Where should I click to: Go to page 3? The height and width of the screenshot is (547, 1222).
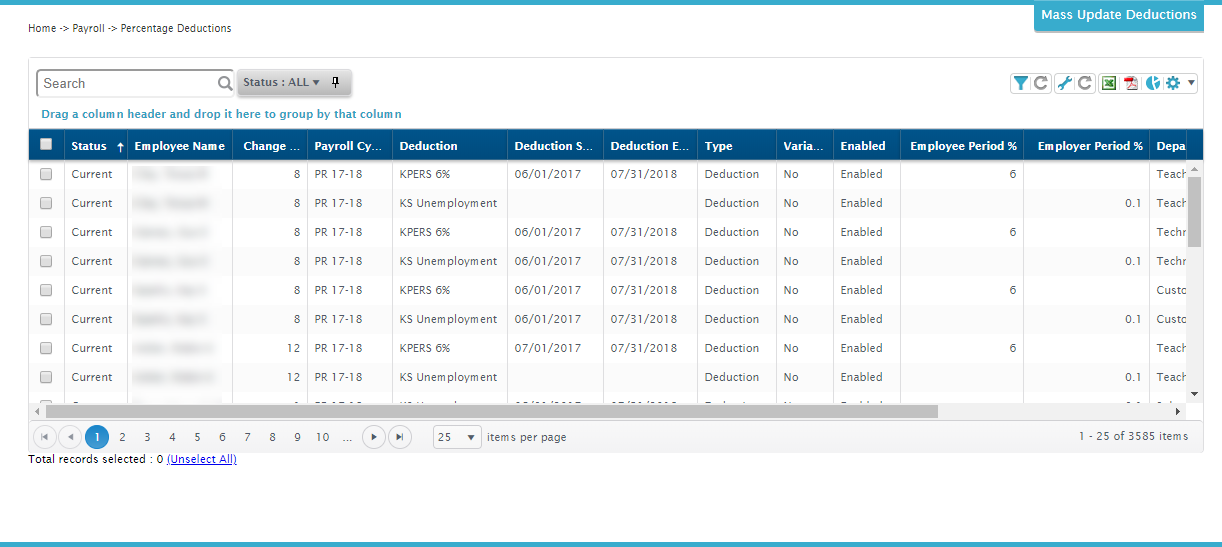pyautogui.click(x=147, y=437)
